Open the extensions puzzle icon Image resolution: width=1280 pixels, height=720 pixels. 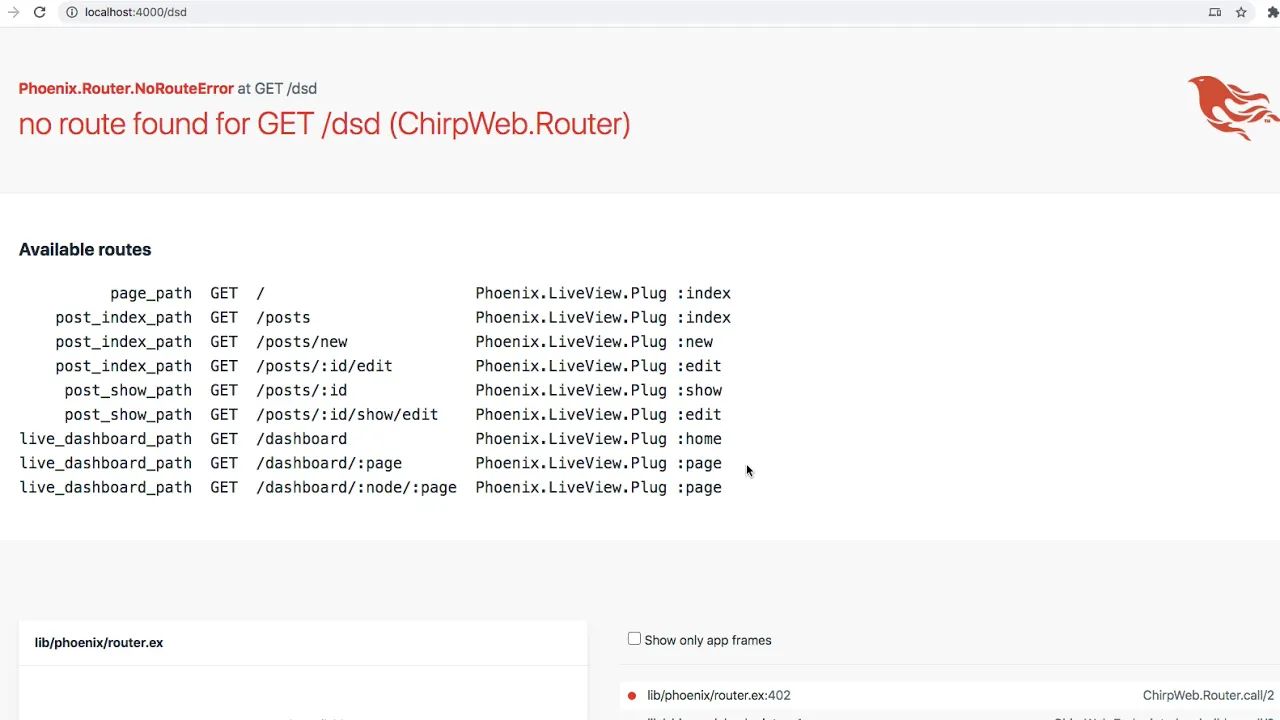click(1273, 12)
